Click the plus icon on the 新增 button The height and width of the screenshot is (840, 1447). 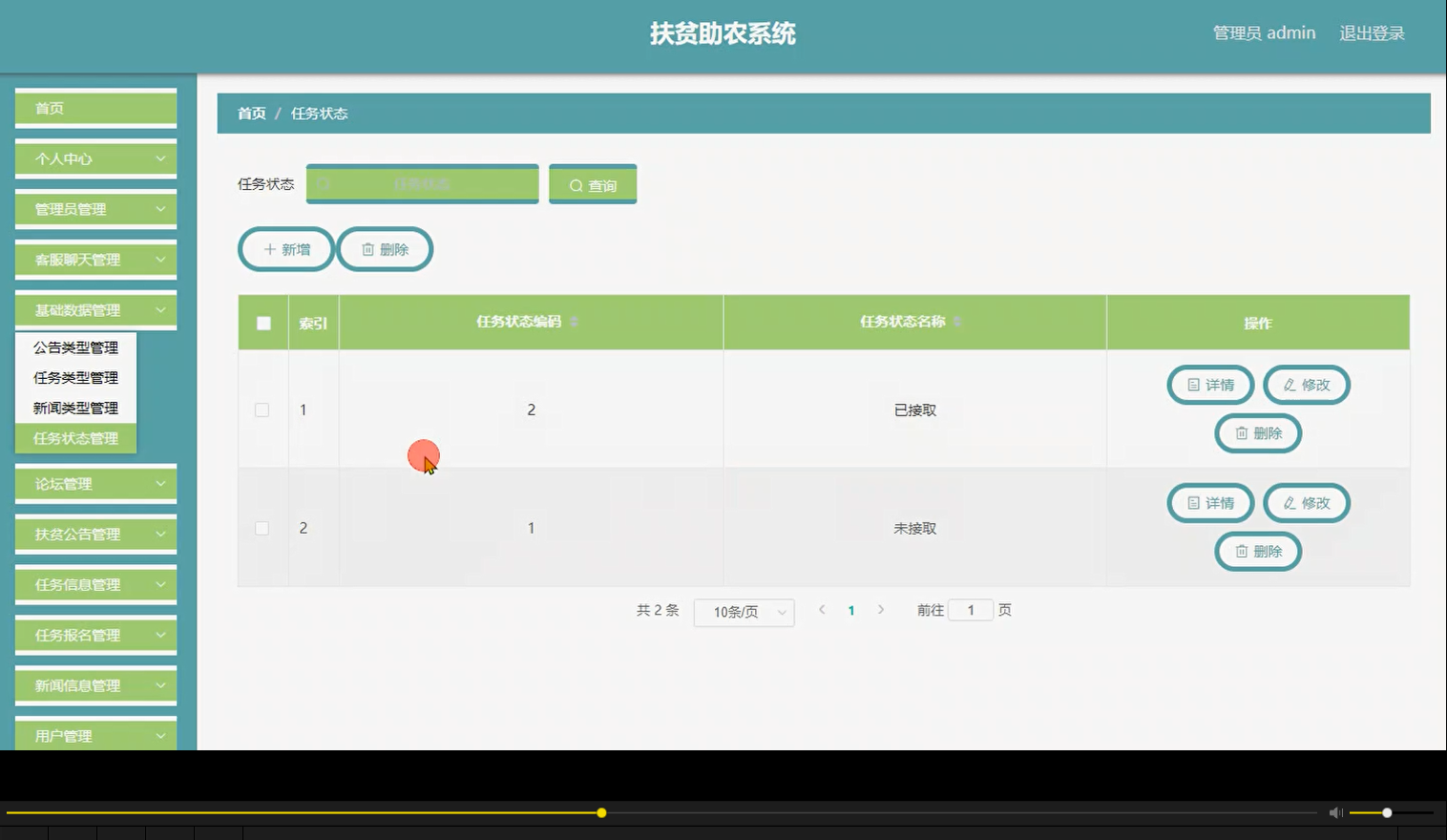(269, 249)
